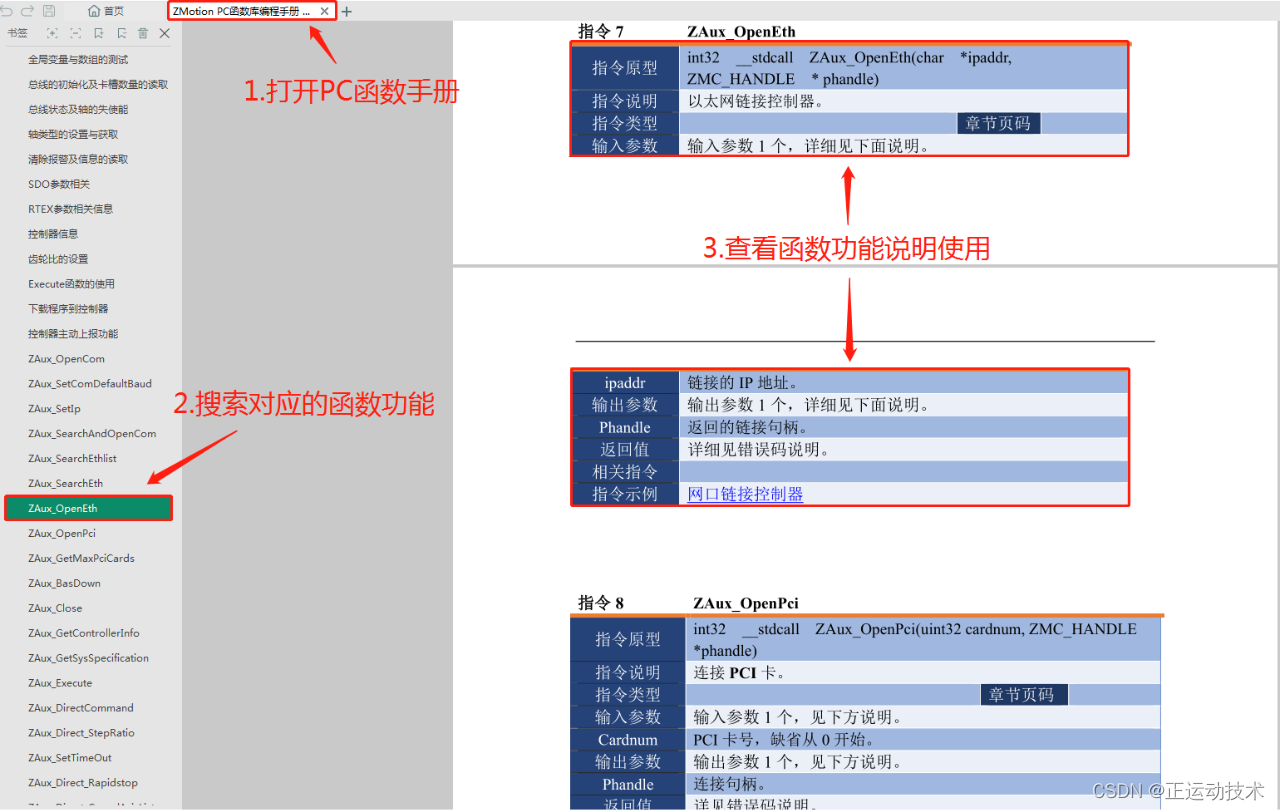Expand all bookmarks with the plus icon
The height and width of the screenshot is (810, 1280).
point(52,33)
